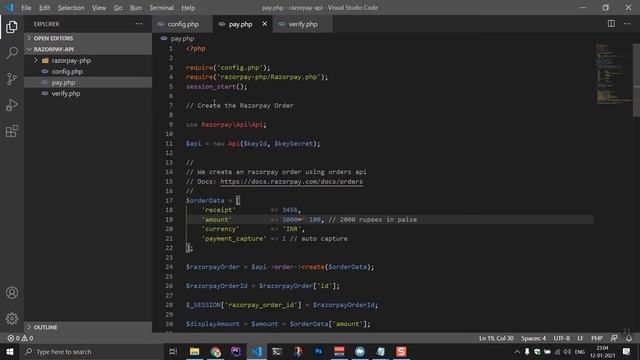Open the Windows Action Center
Screen dimensions: 640x360
click(x=627, y=351)
